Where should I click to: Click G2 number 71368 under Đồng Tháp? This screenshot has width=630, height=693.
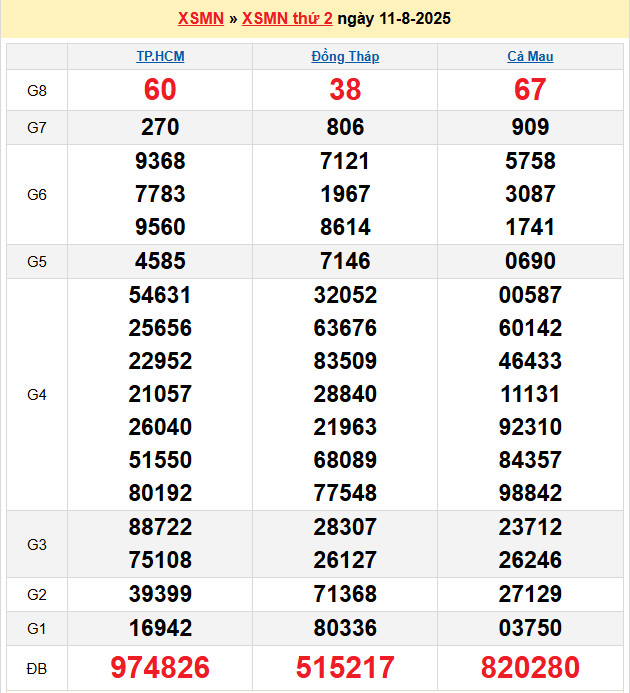point(345,595)
